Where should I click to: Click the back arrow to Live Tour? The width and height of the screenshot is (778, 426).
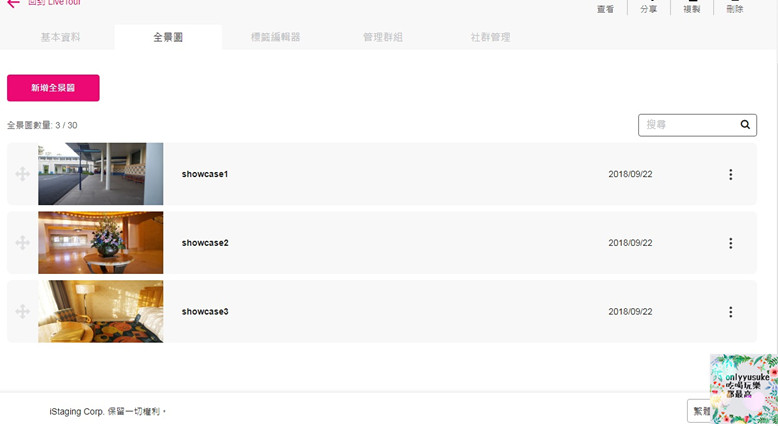tap(13, 4)
